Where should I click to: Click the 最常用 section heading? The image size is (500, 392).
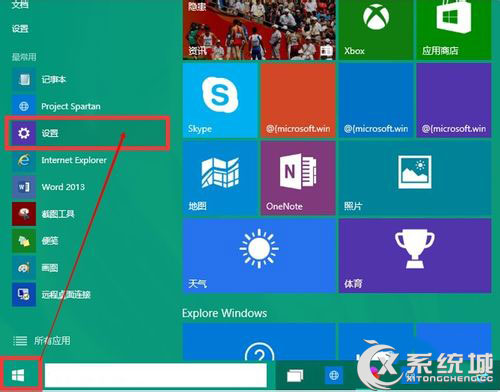click(x=24, y=57)
